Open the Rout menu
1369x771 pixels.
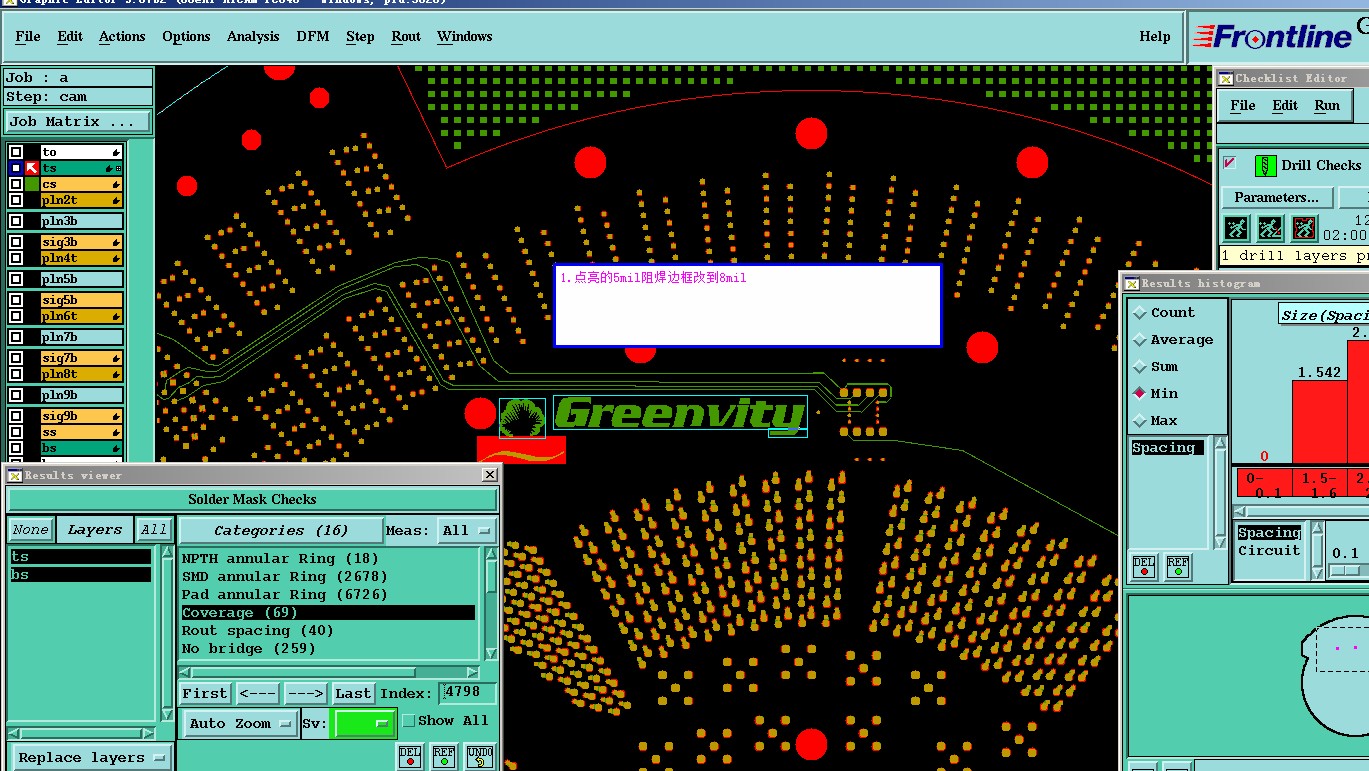click(406, 36)
